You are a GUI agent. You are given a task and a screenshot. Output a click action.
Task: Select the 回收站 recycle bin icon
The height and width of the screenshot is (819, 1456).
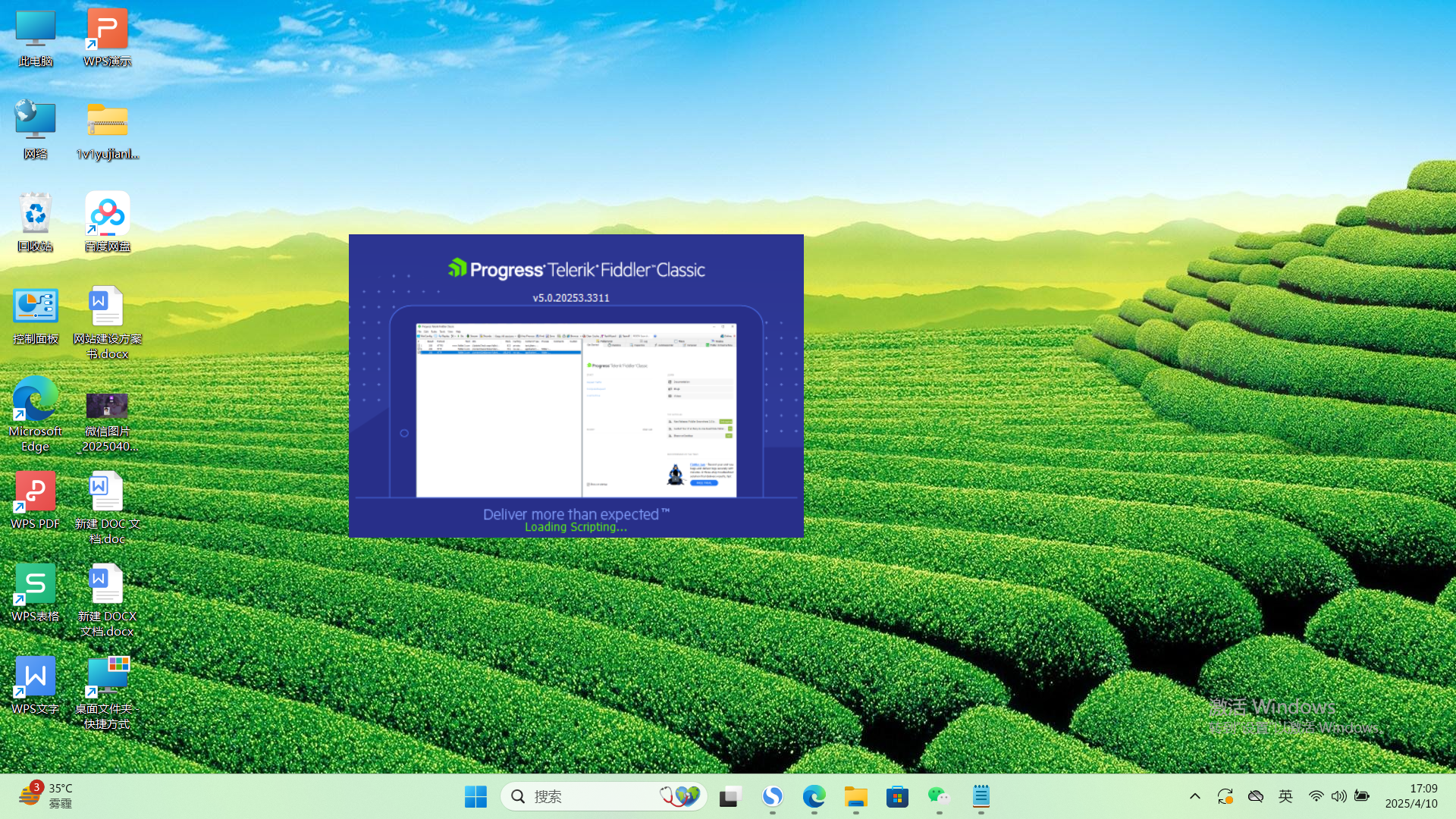tap(35, 223)
